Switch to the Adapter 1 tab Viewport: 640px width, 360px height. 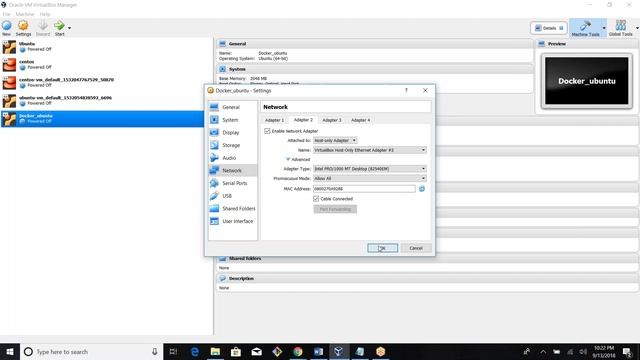click(x=274, y=120)
